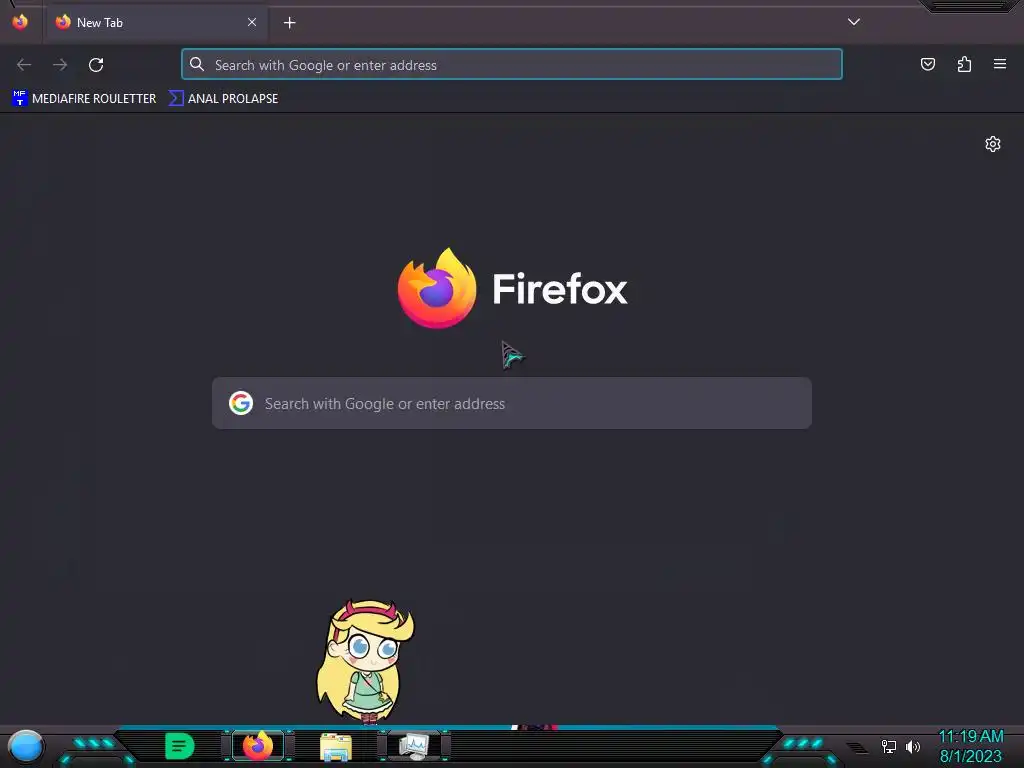Image resolution: width=1024 pixels, height=768 pixels.
Task: Open the green notes app in taskbar
Action: pyautogui.click(x=180, y=746)
